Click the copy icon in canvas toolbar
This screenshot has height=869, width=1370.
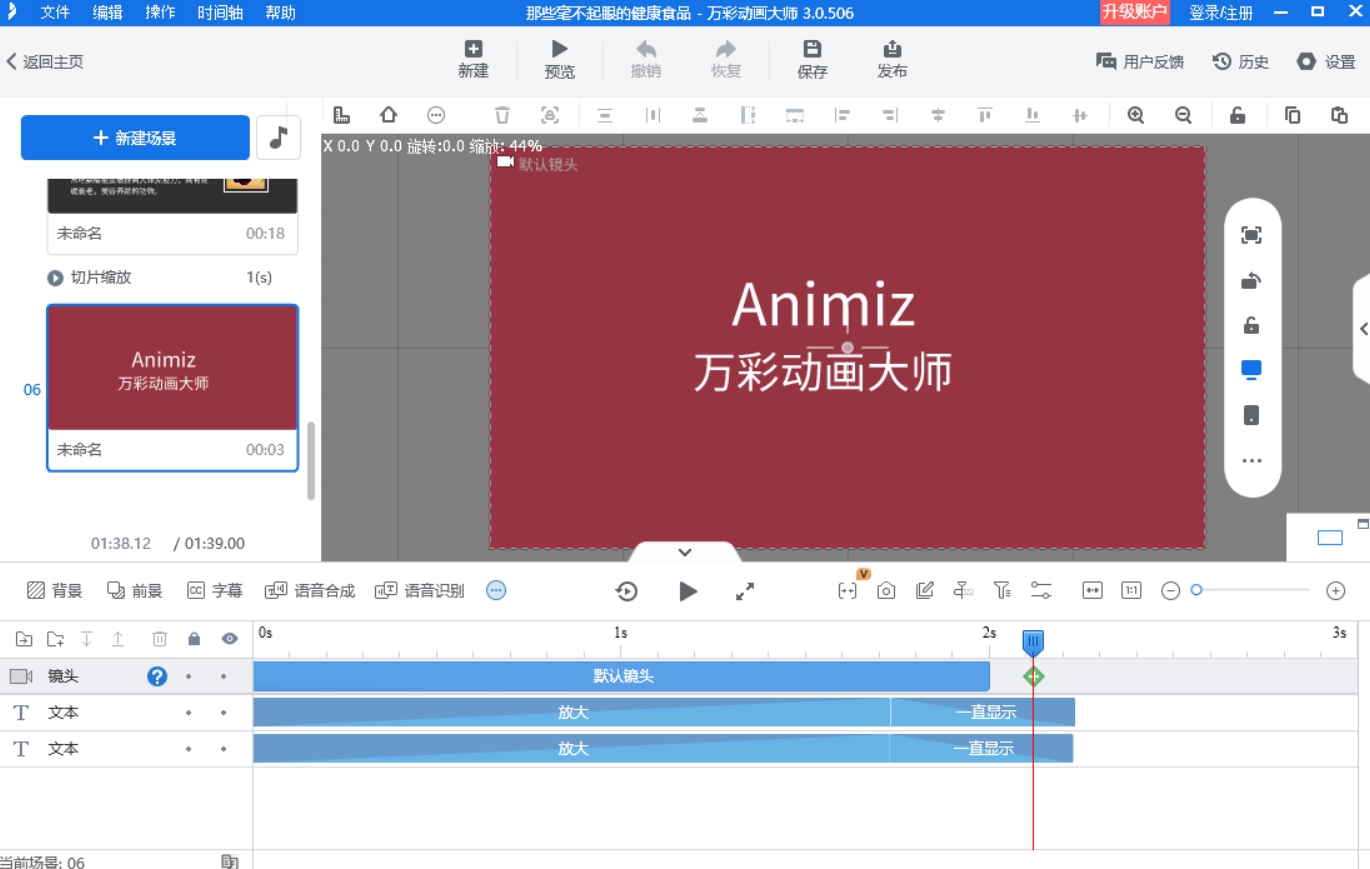coord(1292,115)
